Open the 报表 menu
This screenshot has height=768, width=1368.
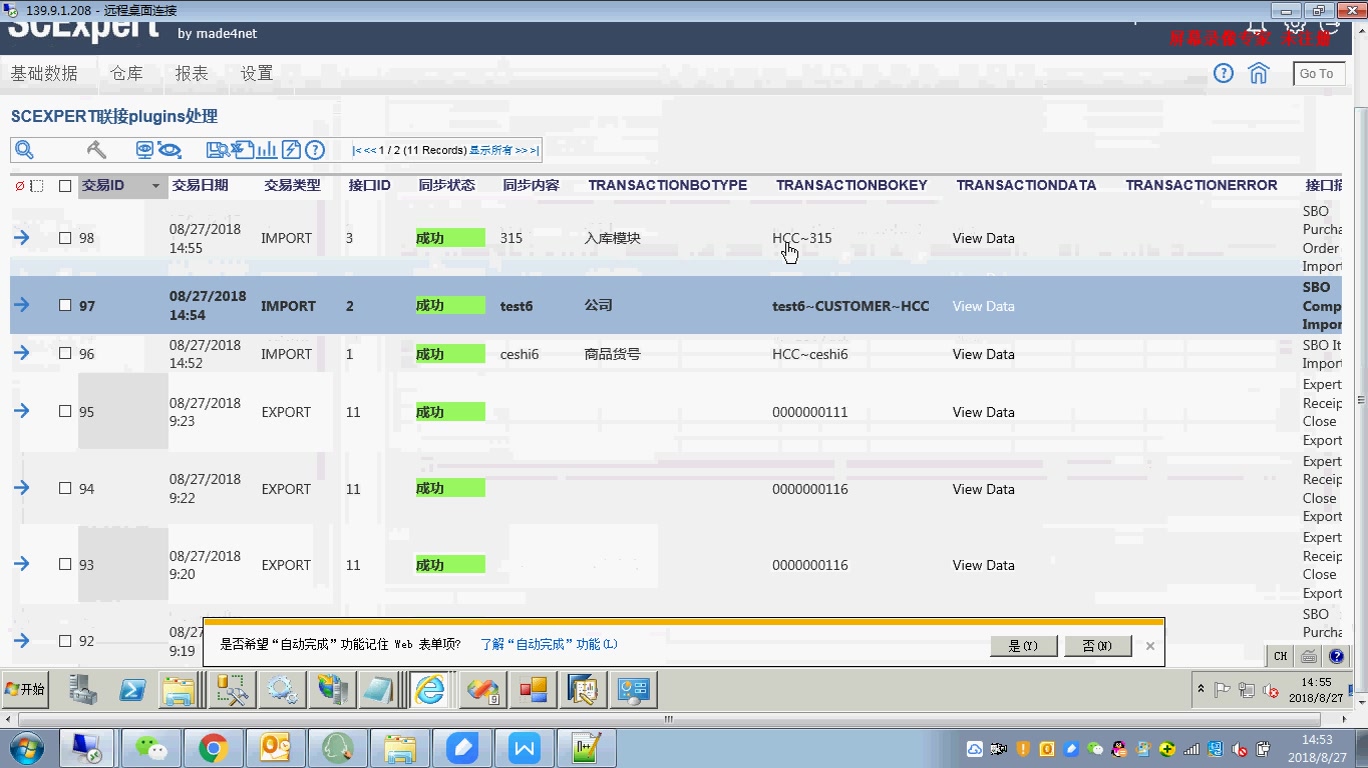coord(191,73)
